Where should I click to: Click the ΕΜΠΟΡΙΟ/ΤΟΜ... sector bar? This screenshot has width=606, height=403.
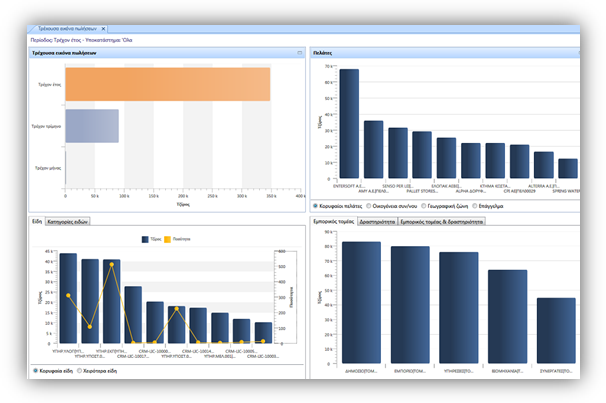click(410, 305)
